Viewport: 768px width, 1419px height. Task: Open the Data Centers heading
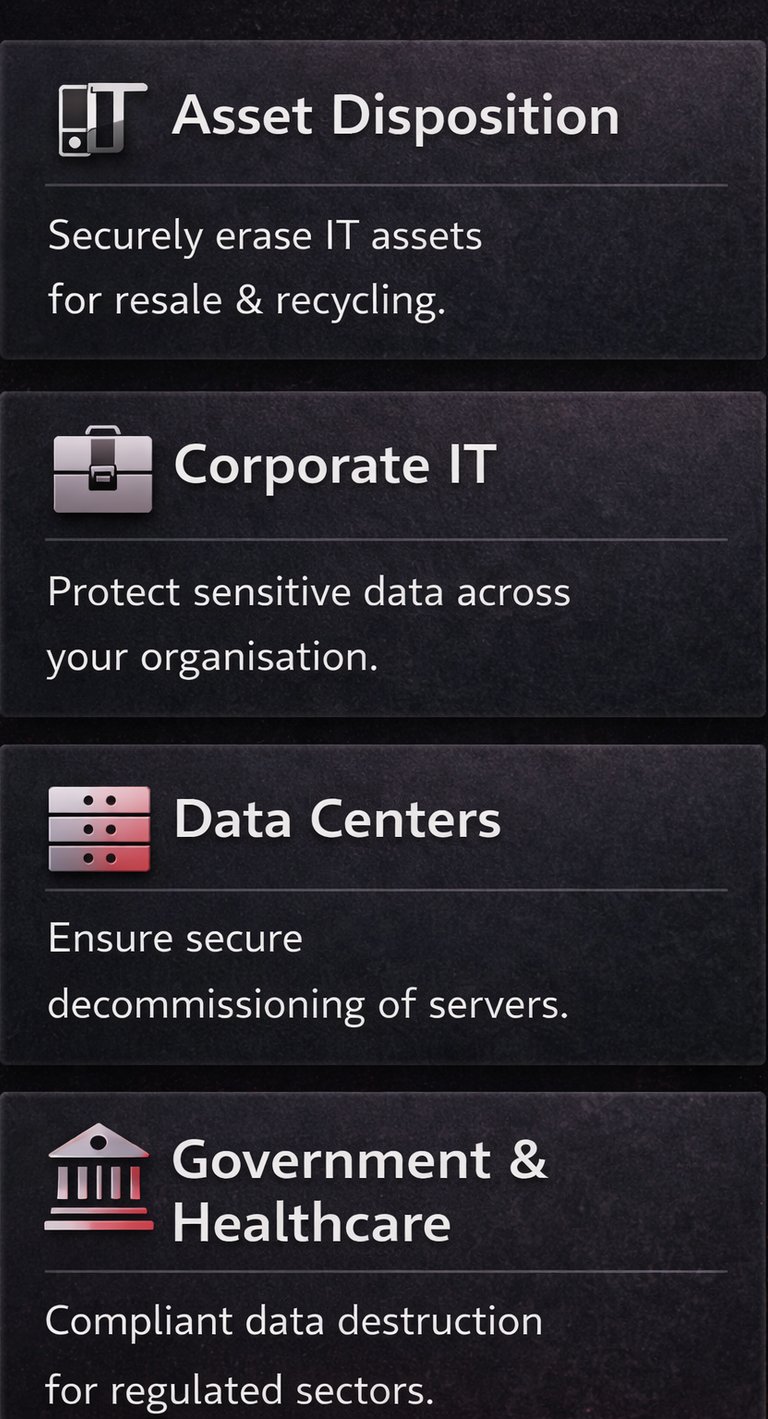click(x=337, y=820)
